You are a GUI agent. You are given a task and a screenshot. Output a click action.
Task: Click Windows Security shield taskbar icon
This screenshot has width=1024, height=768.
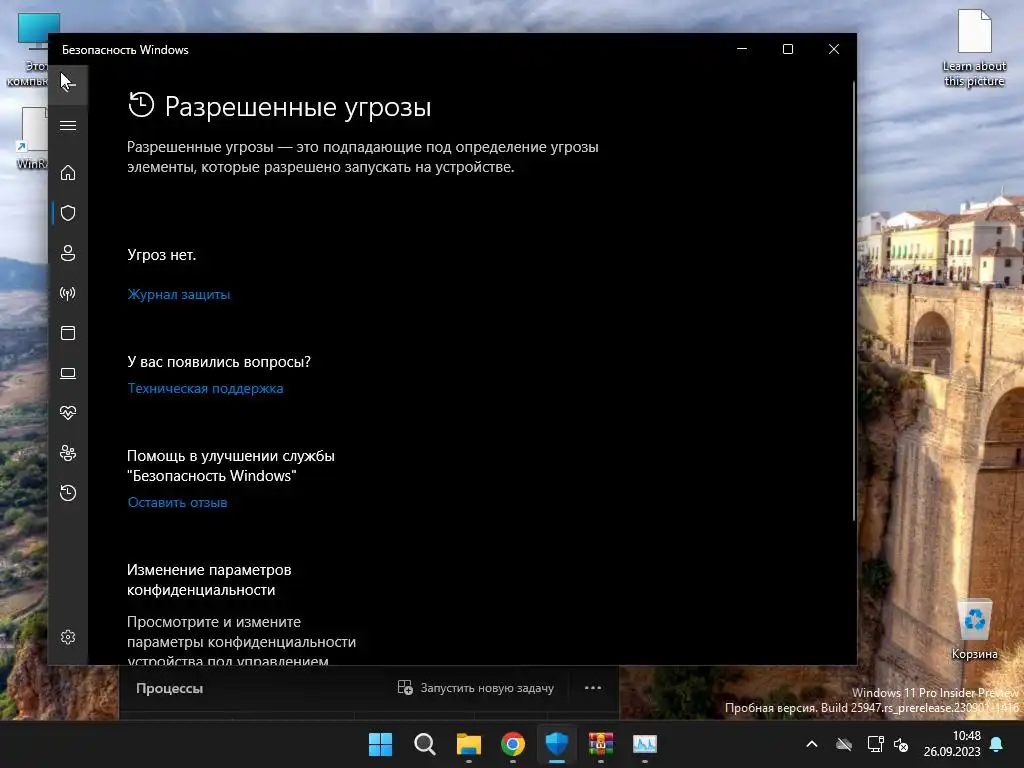point(557,744)
